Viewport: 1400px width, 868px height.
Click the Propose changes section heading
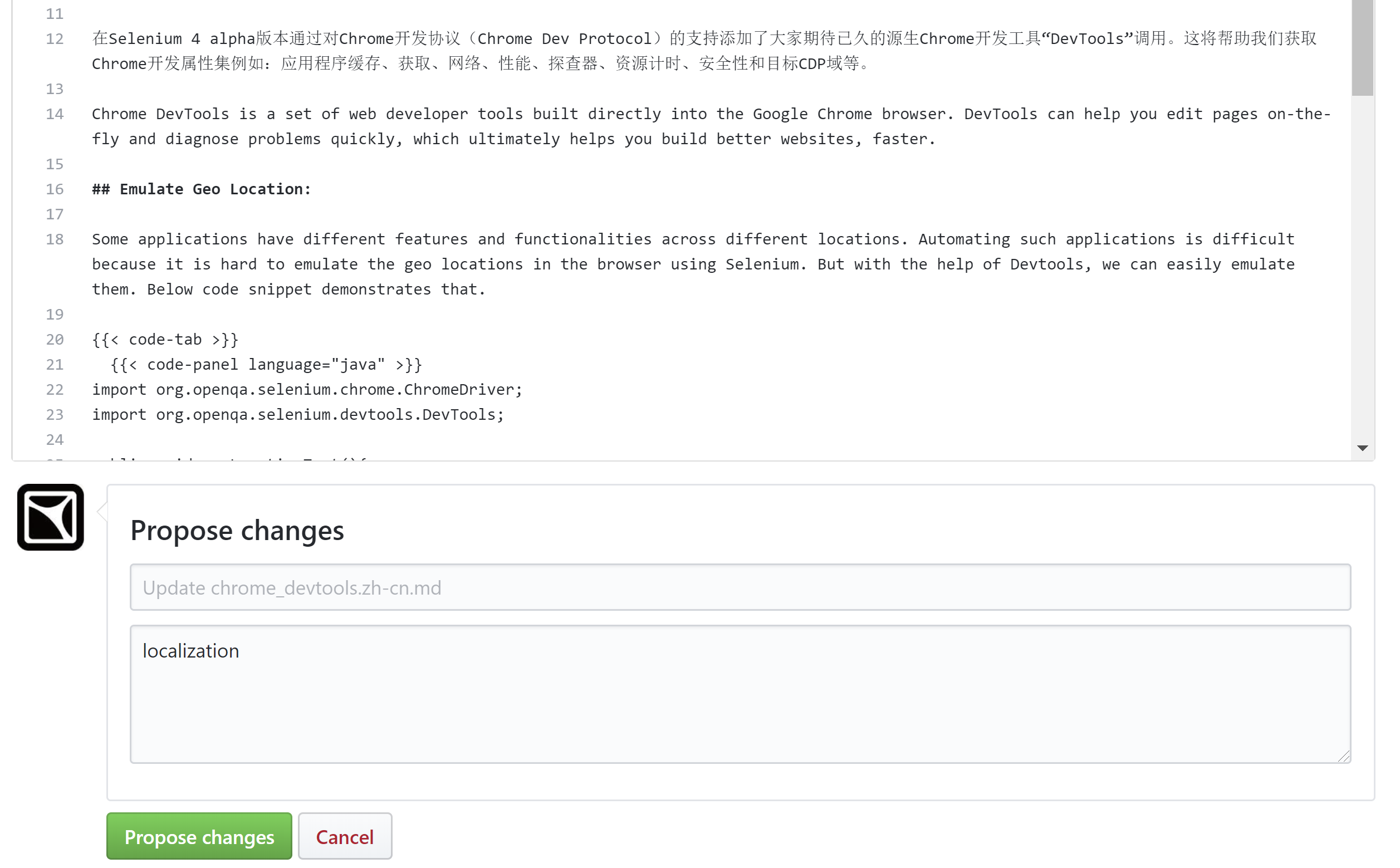(x=237, y=529)
